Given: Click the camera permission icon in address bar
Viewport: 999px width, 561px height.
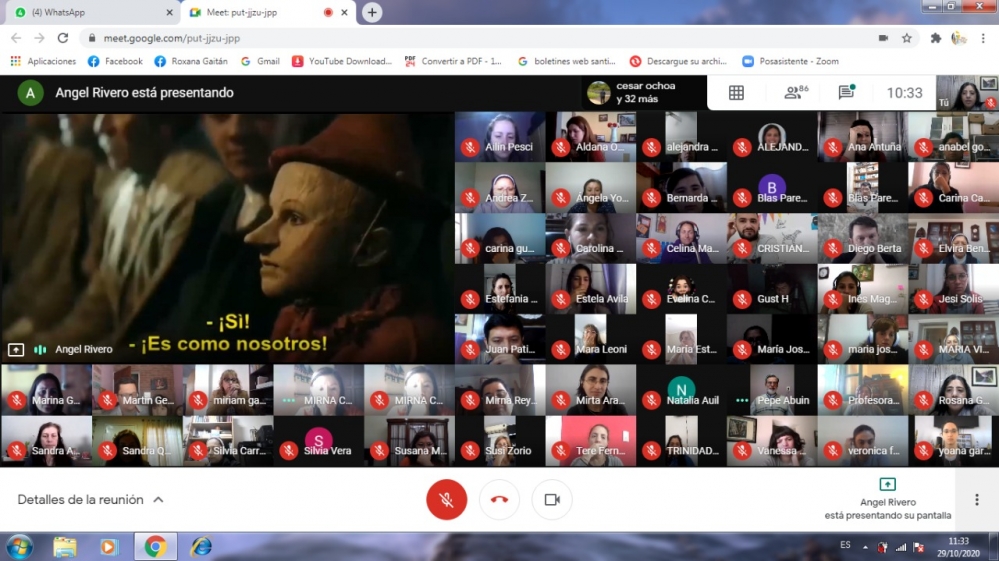Looking at the screenshot, I should pyautogui.click(x=883, y=38).
